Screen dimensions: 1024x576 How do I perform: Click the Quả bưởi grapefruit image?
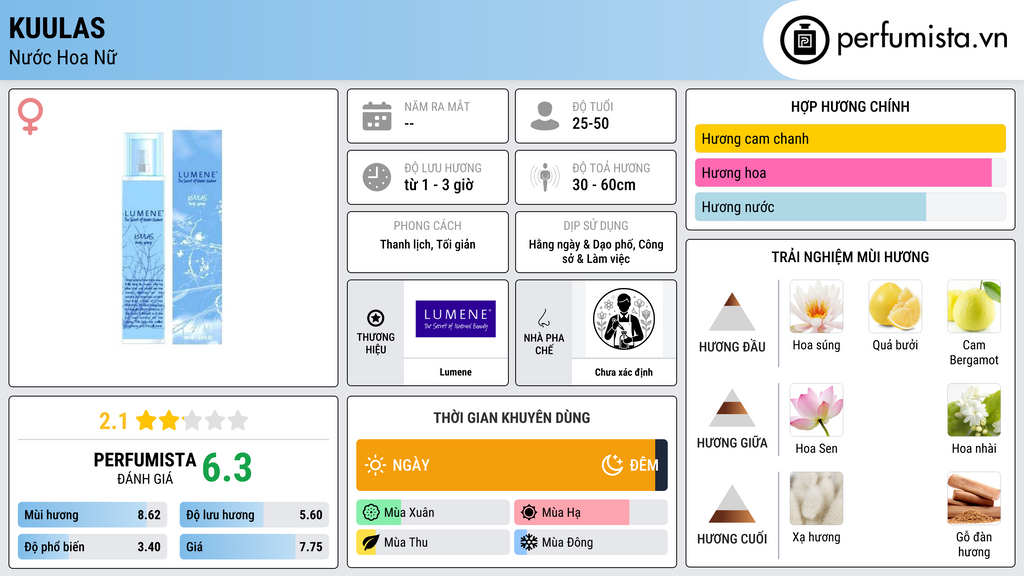895,306
